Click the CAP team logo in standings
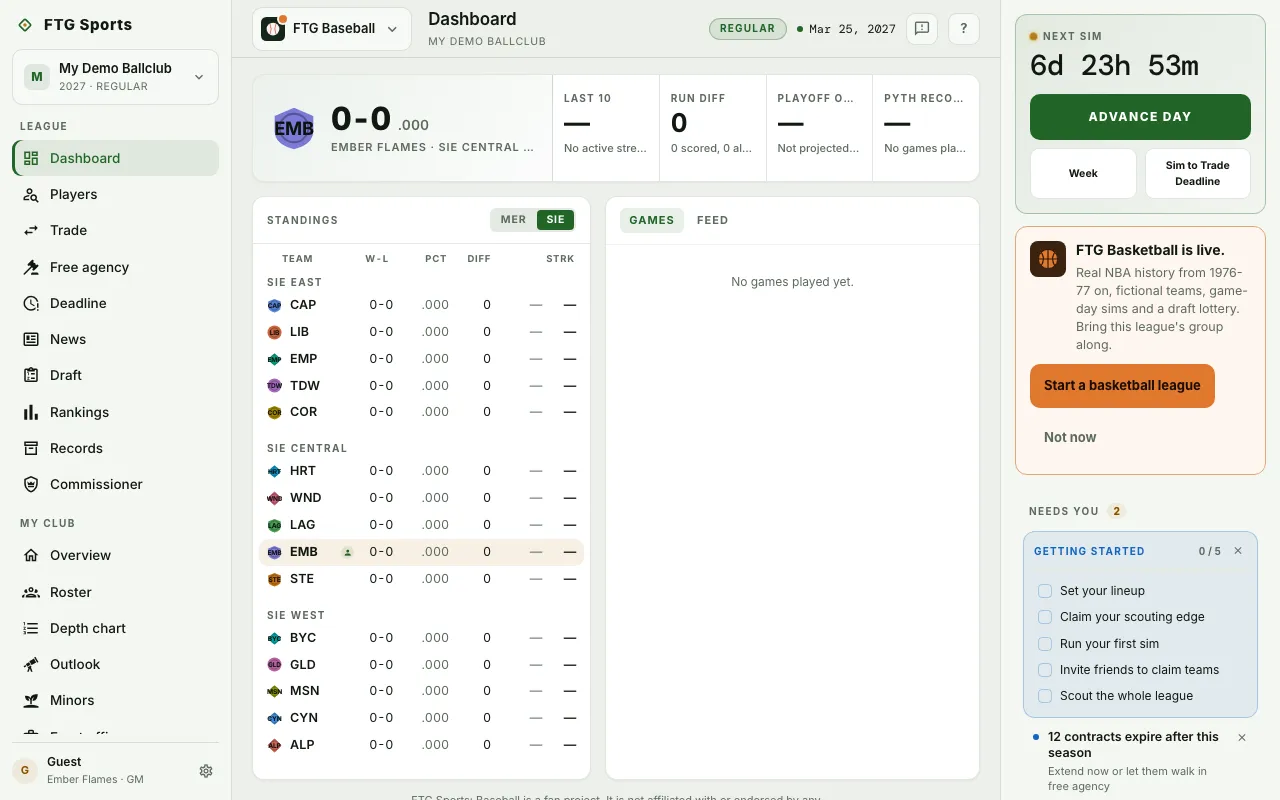This screenshot has width=1280, height=800. [275, 305]
